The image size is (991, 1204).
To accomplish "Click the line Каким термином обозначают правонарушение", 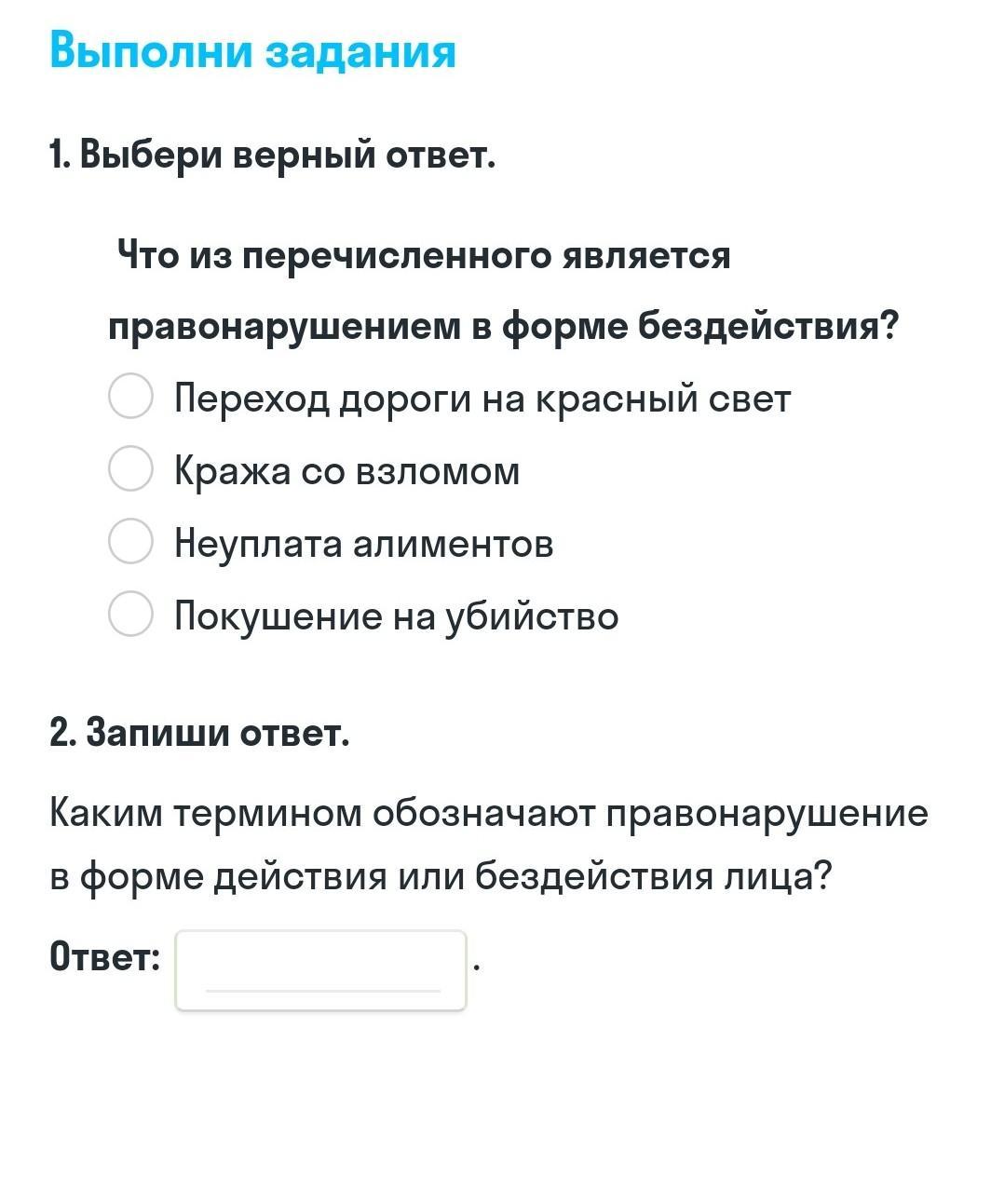I will (489, 814).
